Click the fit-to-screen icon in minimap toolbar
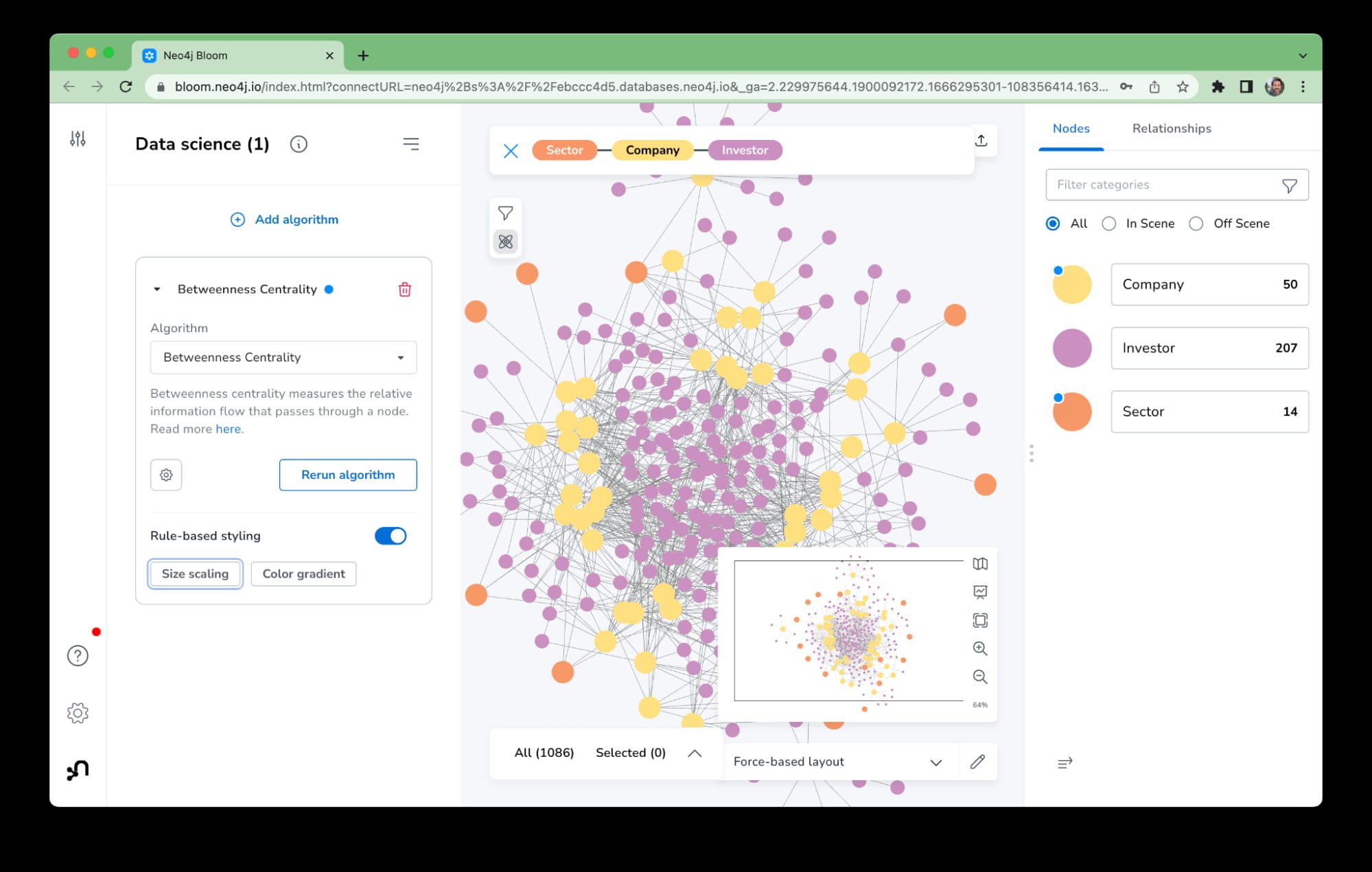 (x=980, y=620)
